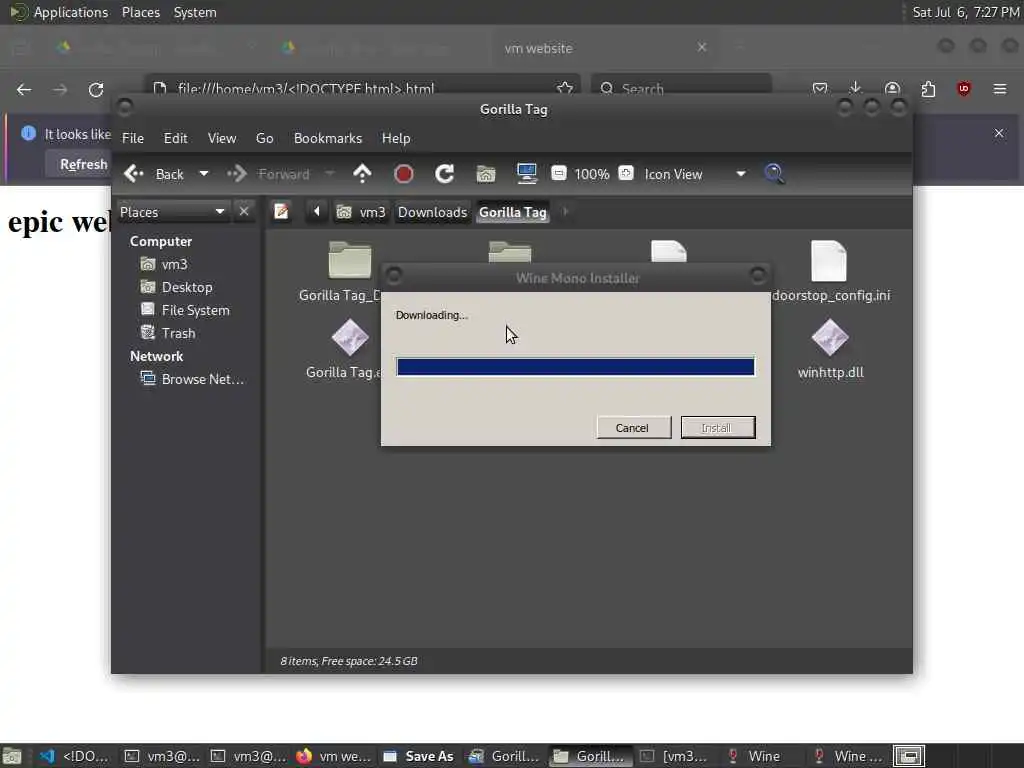Click Refresh in Firefox notification bar

pos(83,165)
